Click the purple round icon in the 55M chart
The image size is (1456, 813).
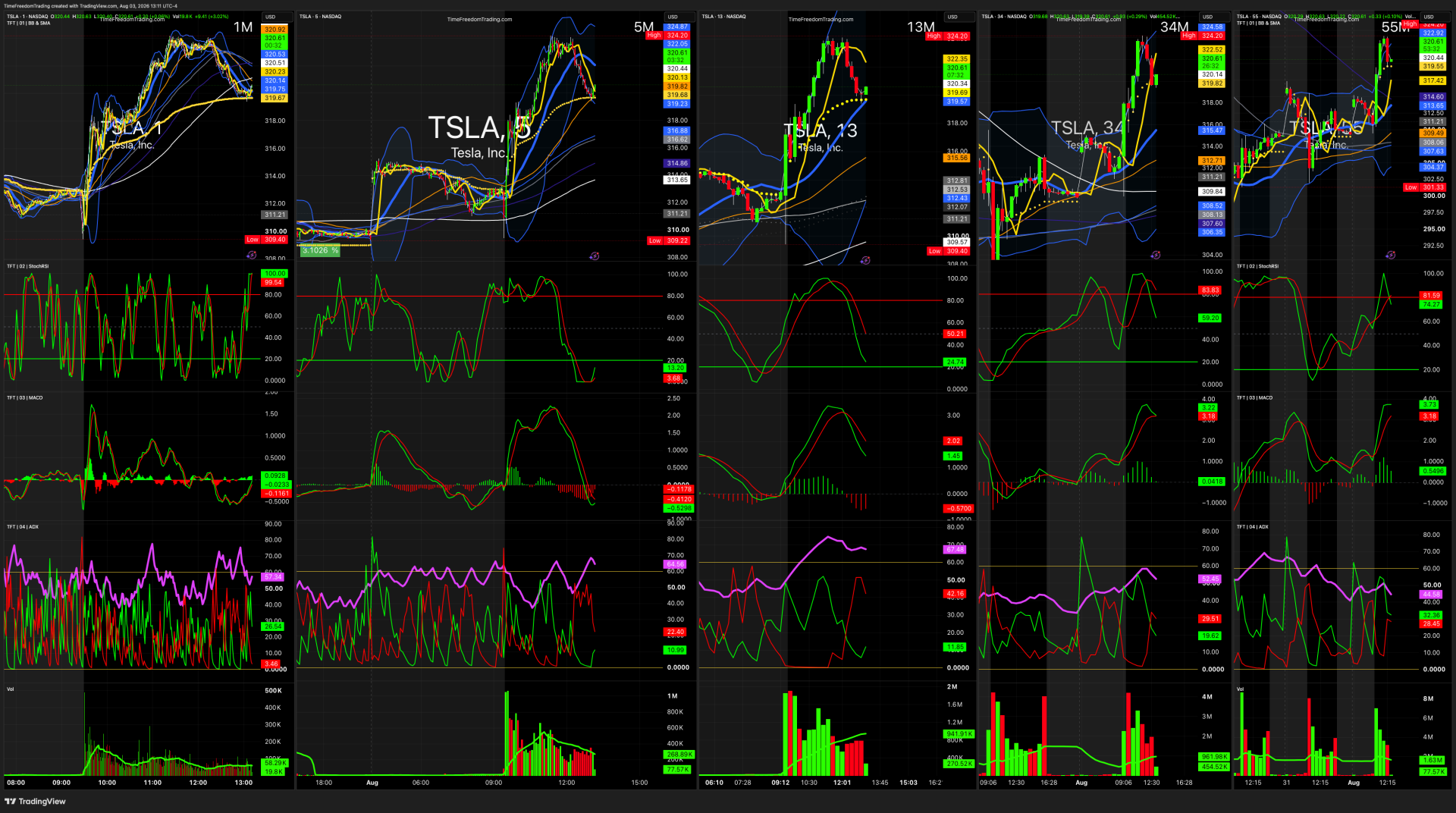pyautogui.click(x=1390, y=255)
